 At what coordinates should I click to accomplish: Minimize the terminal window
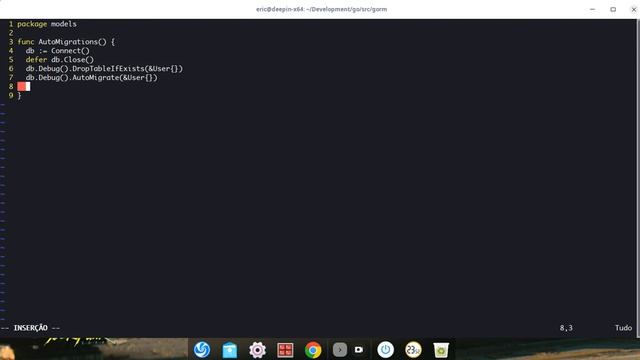[592, 9]
